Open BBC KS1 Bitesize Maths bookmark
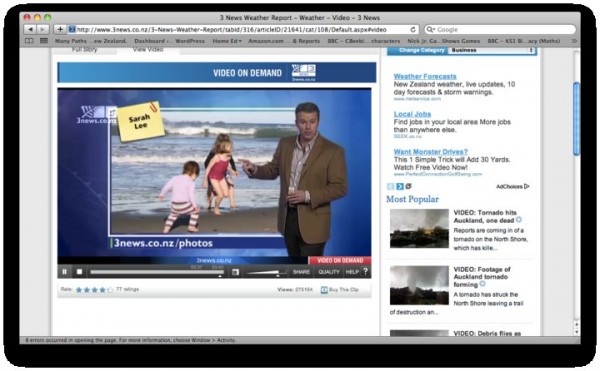600x371 pixels. [x=523, y=41]
